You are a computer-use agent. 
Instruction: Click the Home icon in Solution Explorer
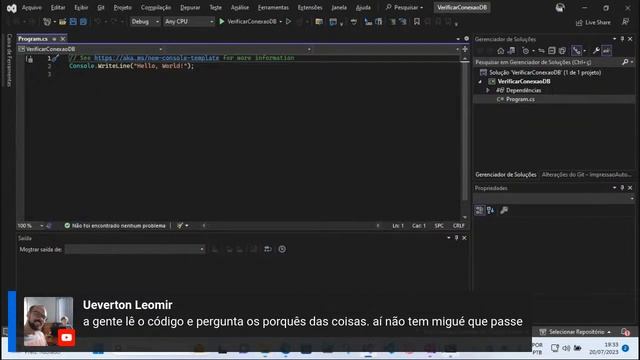click(501, 51)
